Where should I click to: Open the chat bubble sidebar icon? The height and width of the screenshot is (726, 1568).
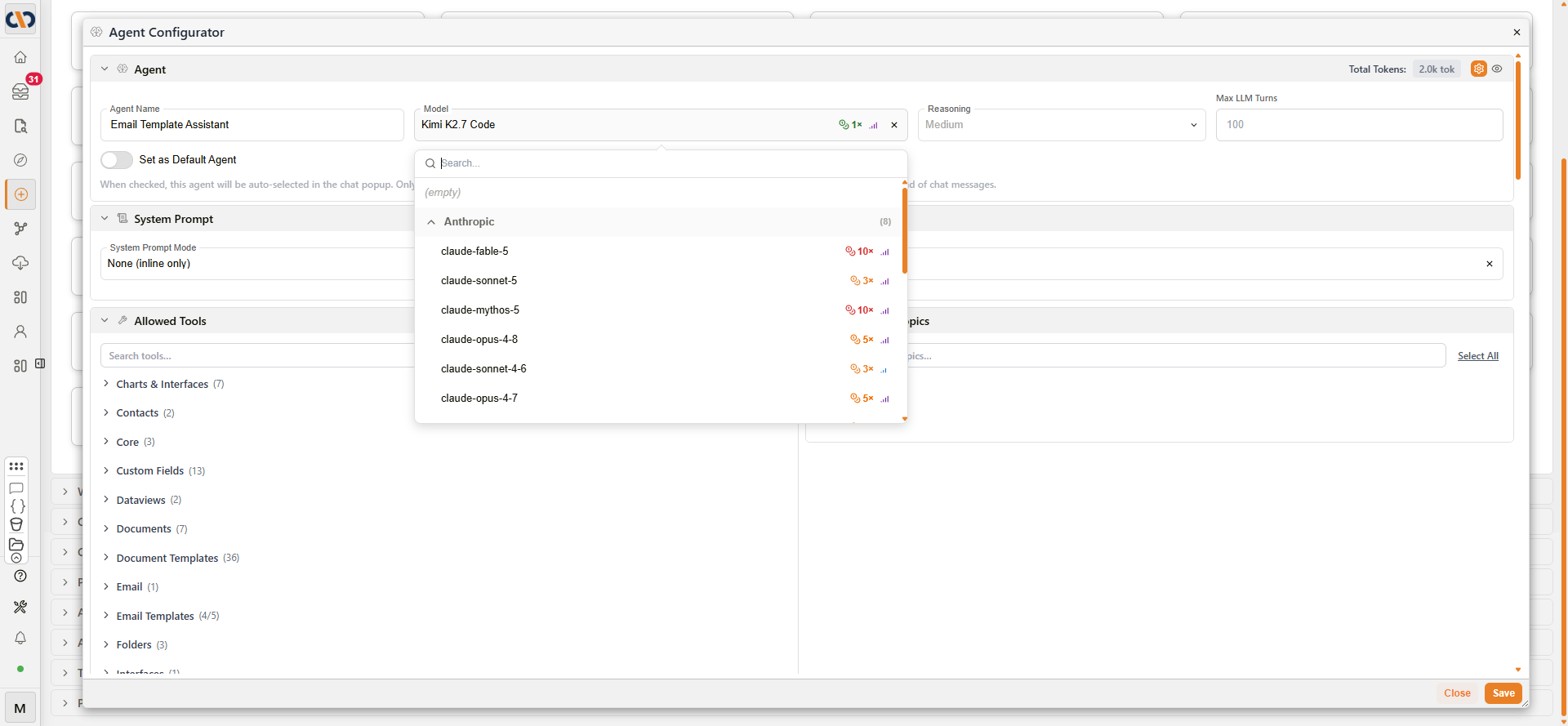click(x=16, y=488)
